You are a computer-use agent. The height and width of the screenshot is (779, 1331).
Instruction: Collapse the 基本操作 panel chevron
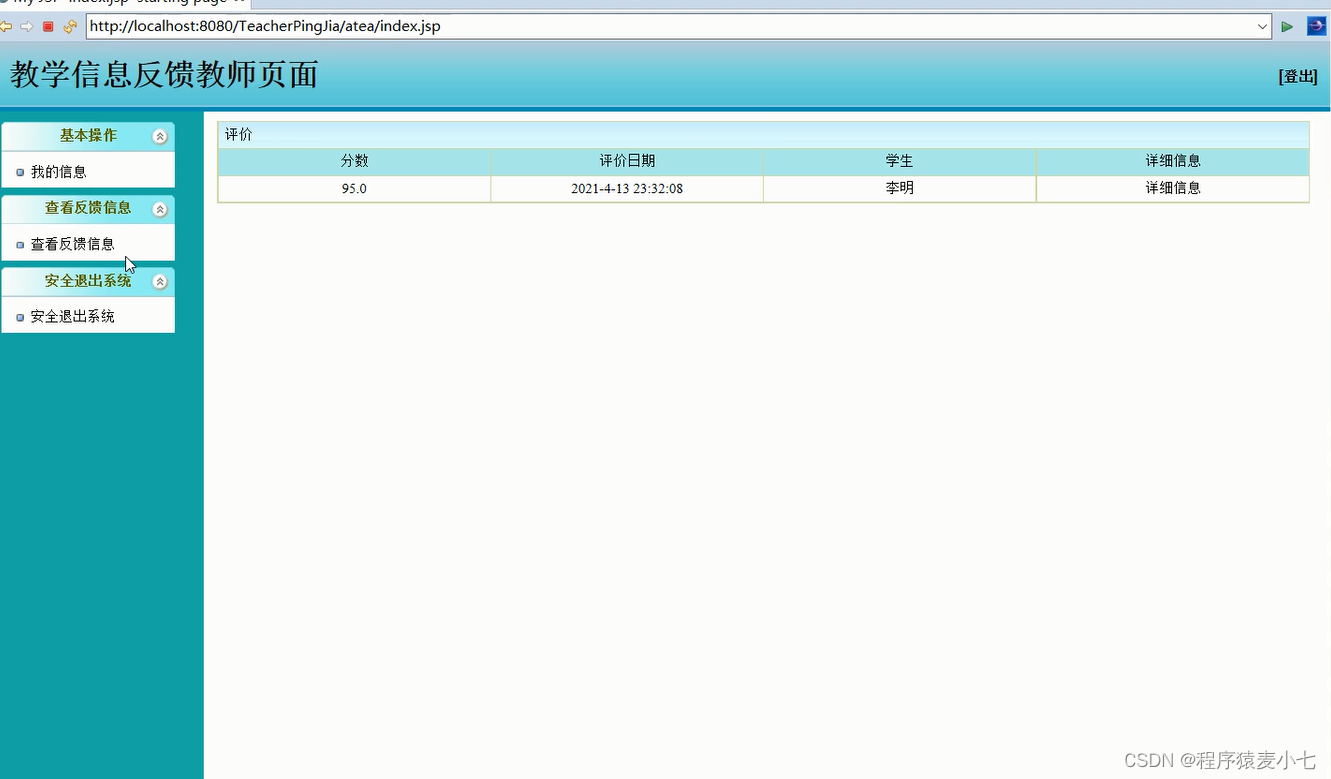(x=159, y=136)
